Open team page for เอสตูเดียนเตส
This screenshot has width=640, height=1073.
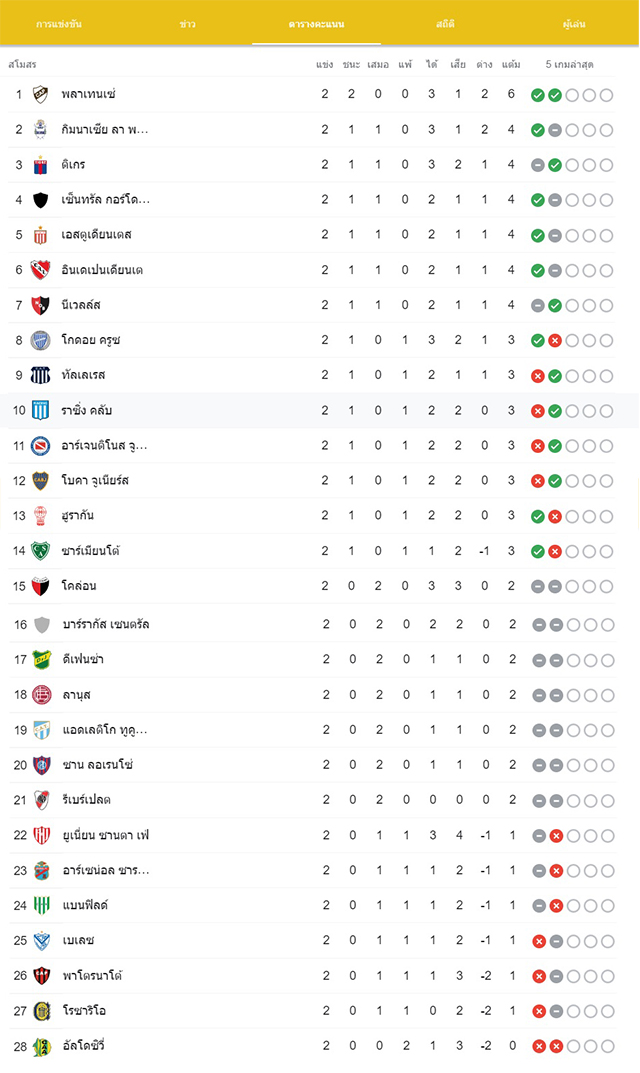tap(97, 235)
